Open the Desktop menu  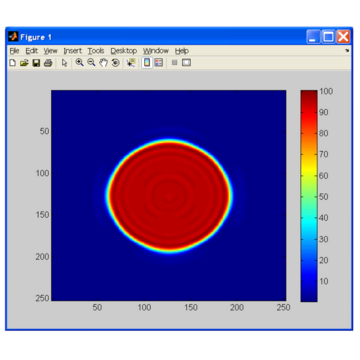(124, 51)
